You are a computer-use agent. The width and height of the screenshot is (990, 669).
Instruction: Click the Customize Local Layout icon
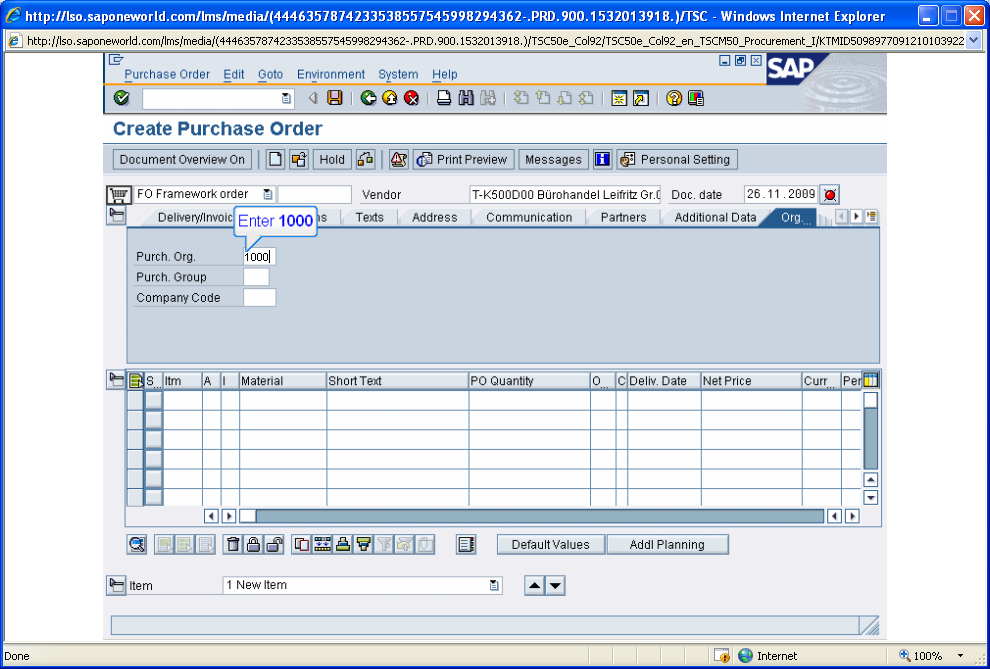pyautogui.click(x=696, y=98)
